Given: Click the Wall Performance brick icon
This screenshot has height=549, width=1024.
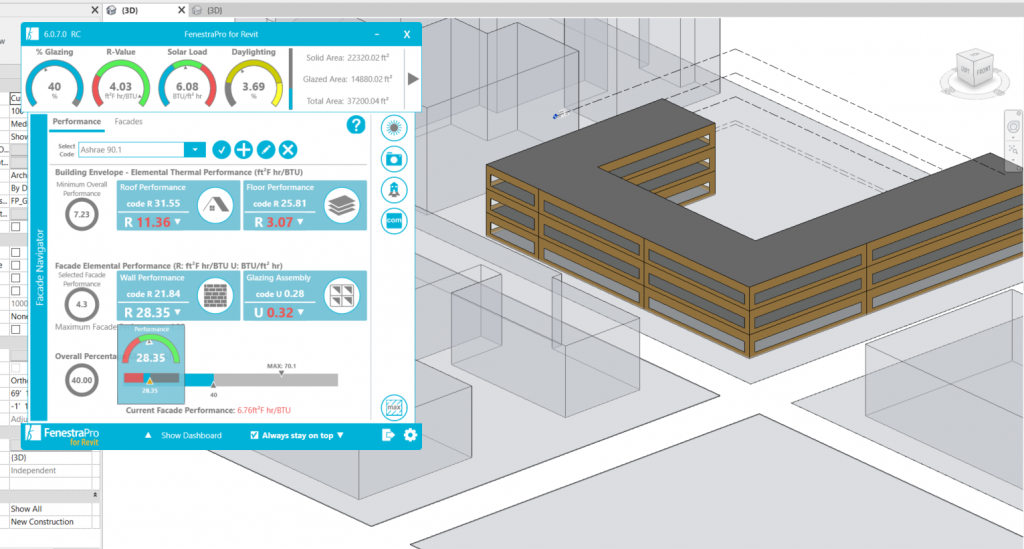Looking at the screenshot, I should click(x=216, y=296).
